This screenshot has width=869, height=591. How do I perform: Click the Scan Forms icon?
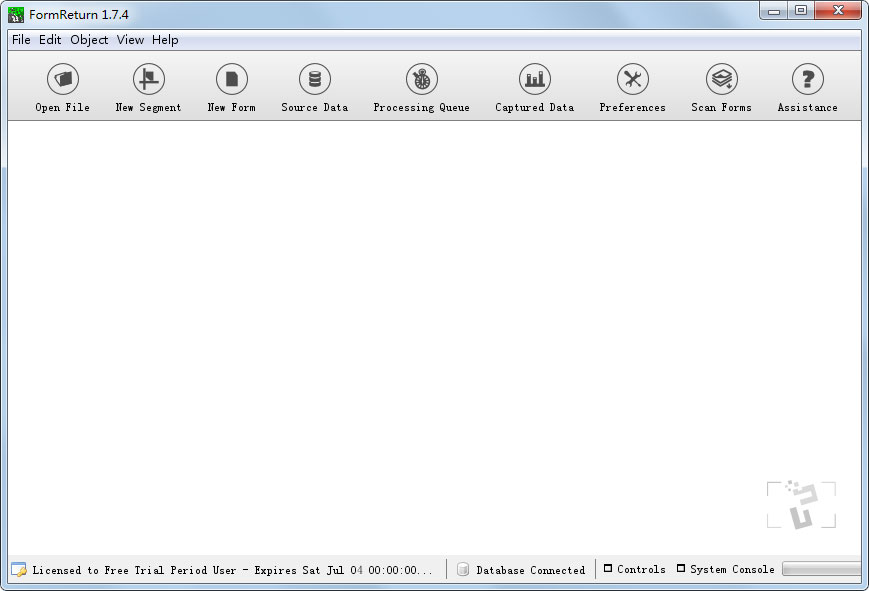coord(722,79)
